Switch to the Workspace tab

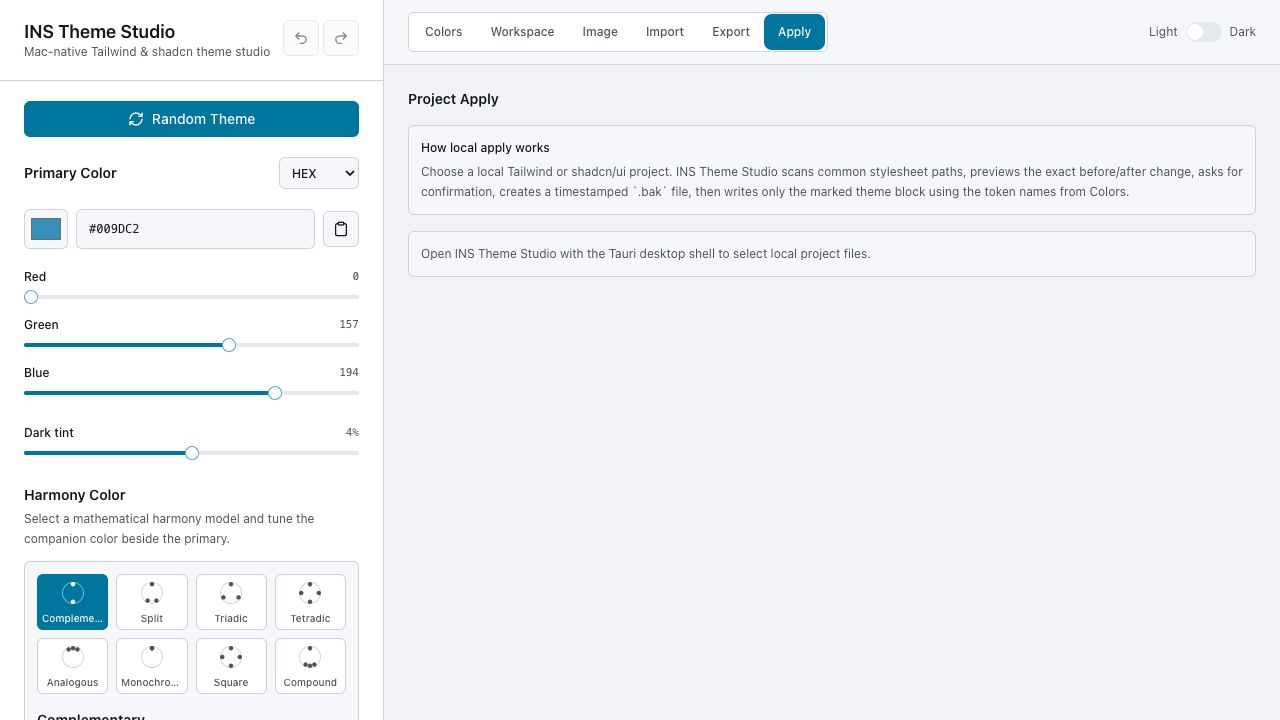tap(522, 32)
